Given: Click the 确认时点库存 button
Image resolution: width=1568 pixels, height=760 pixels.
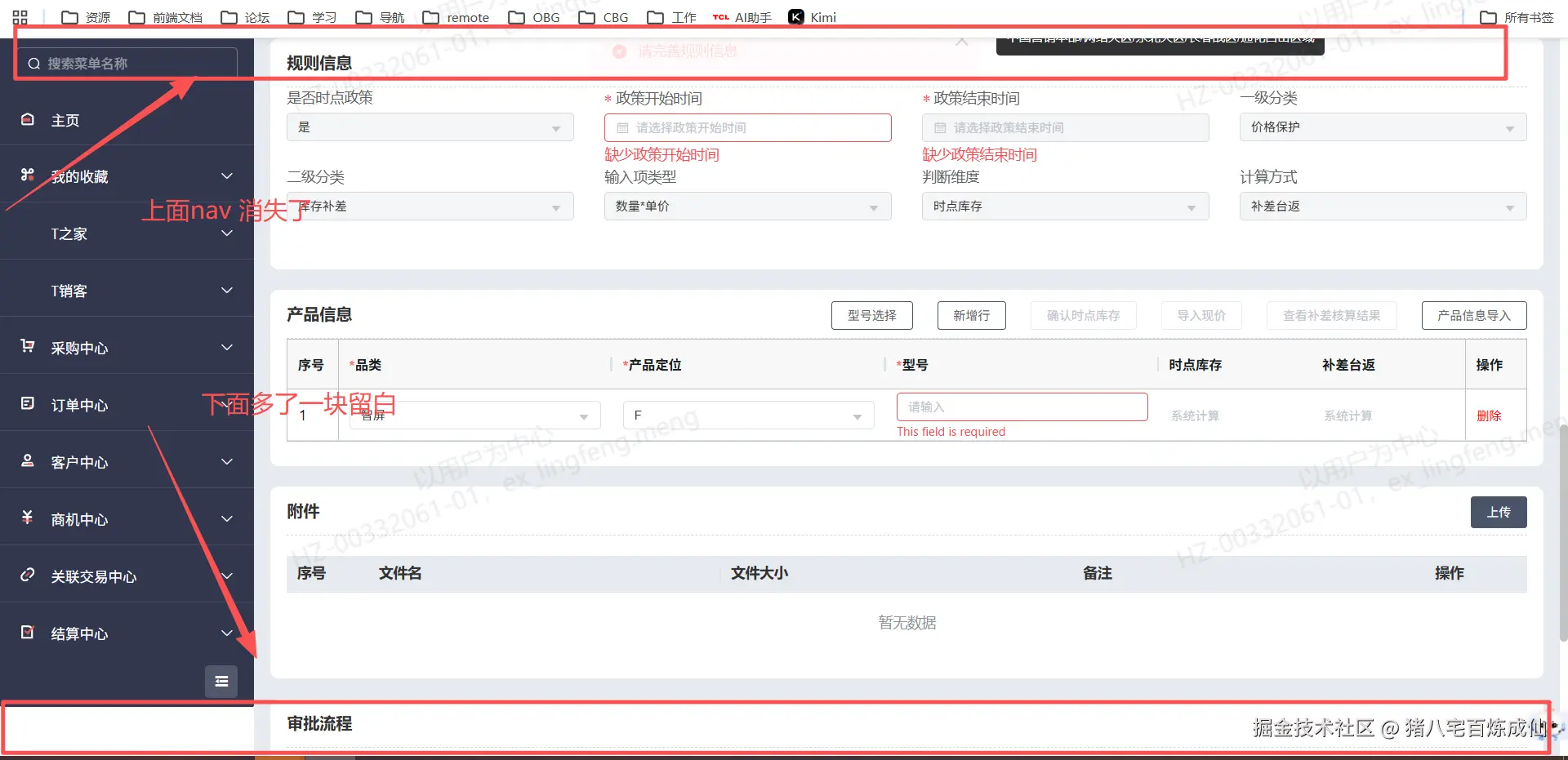Looking at the screenshot, I should click(x=1083, y=315).
